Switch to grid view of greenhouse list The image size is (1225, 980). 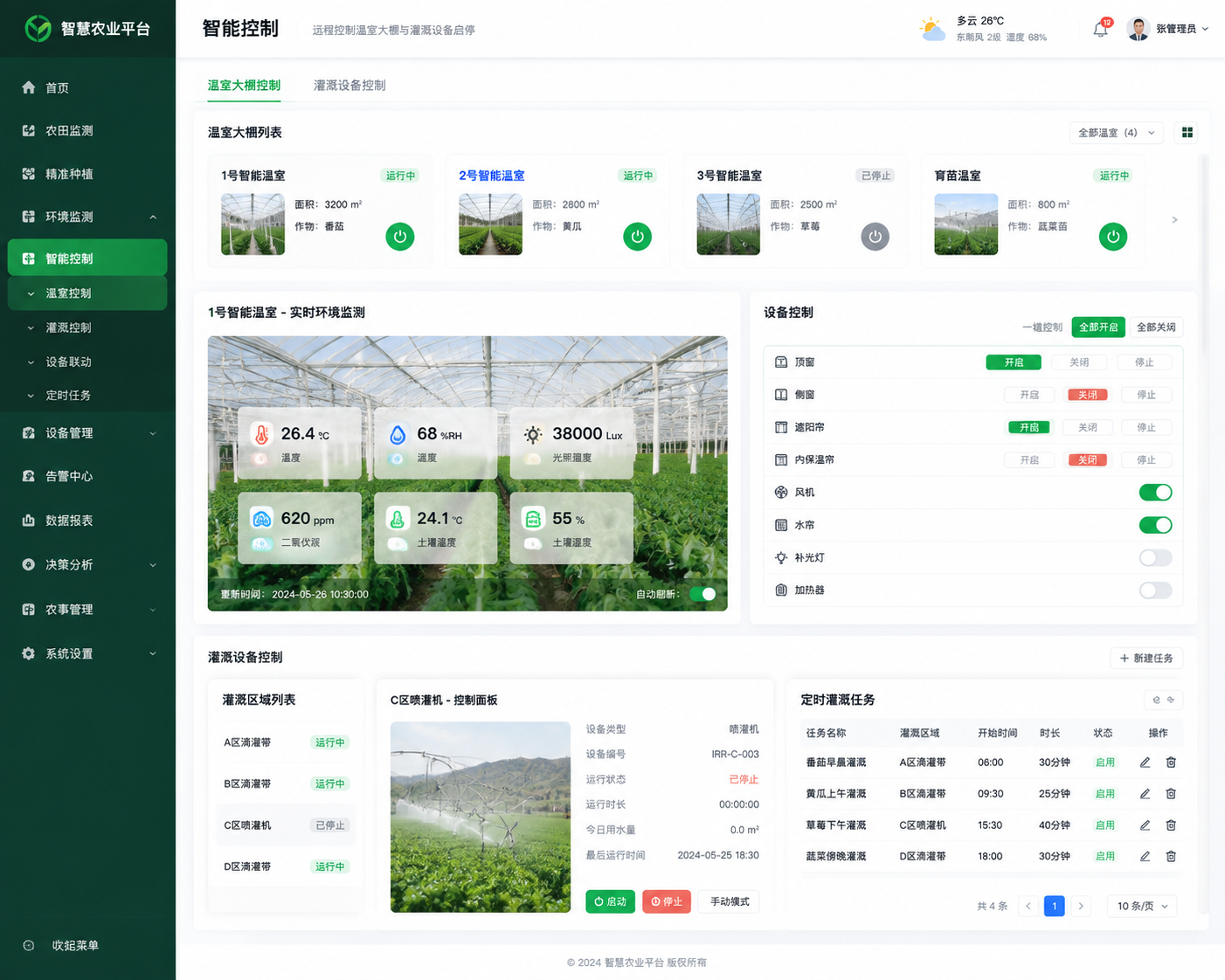pos(1187,133)
